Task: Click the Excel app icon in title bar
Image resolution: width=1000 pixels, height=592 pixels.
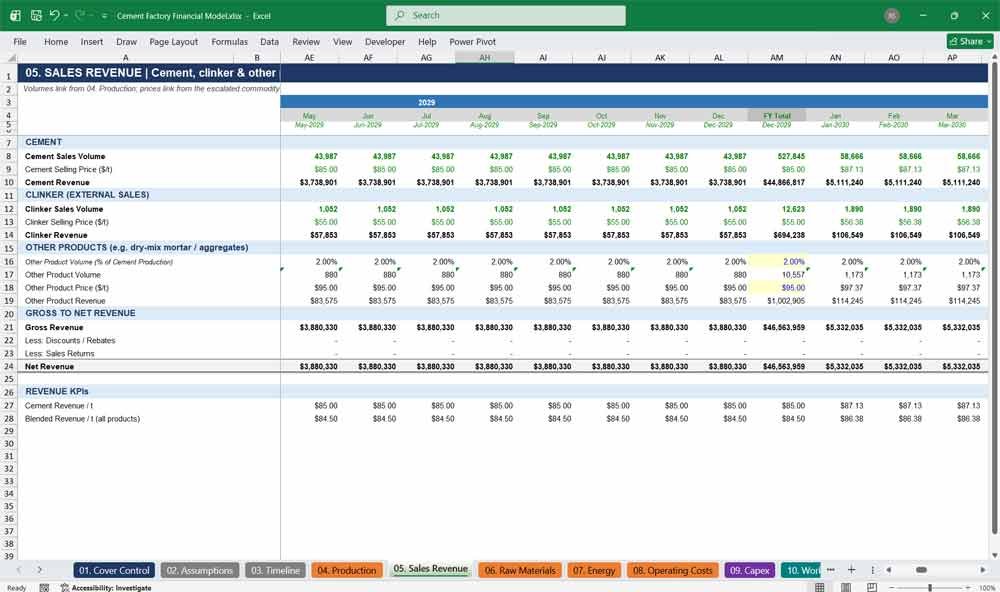Action: pos(15,15)
